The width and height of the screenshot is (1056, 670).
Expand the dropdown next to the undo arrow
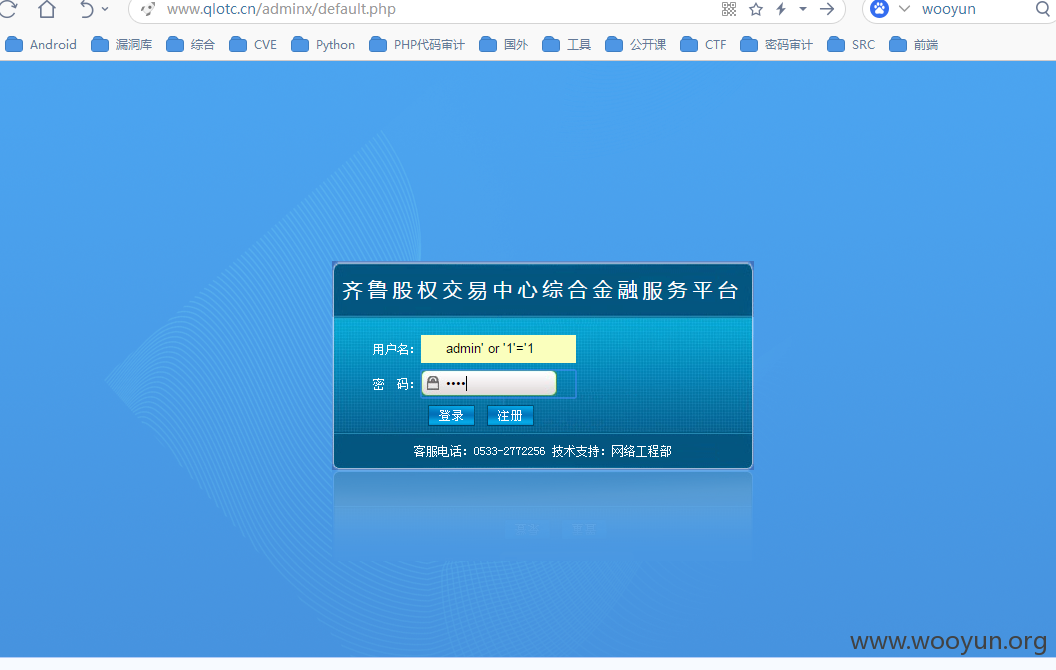click(x=105, y=9)
